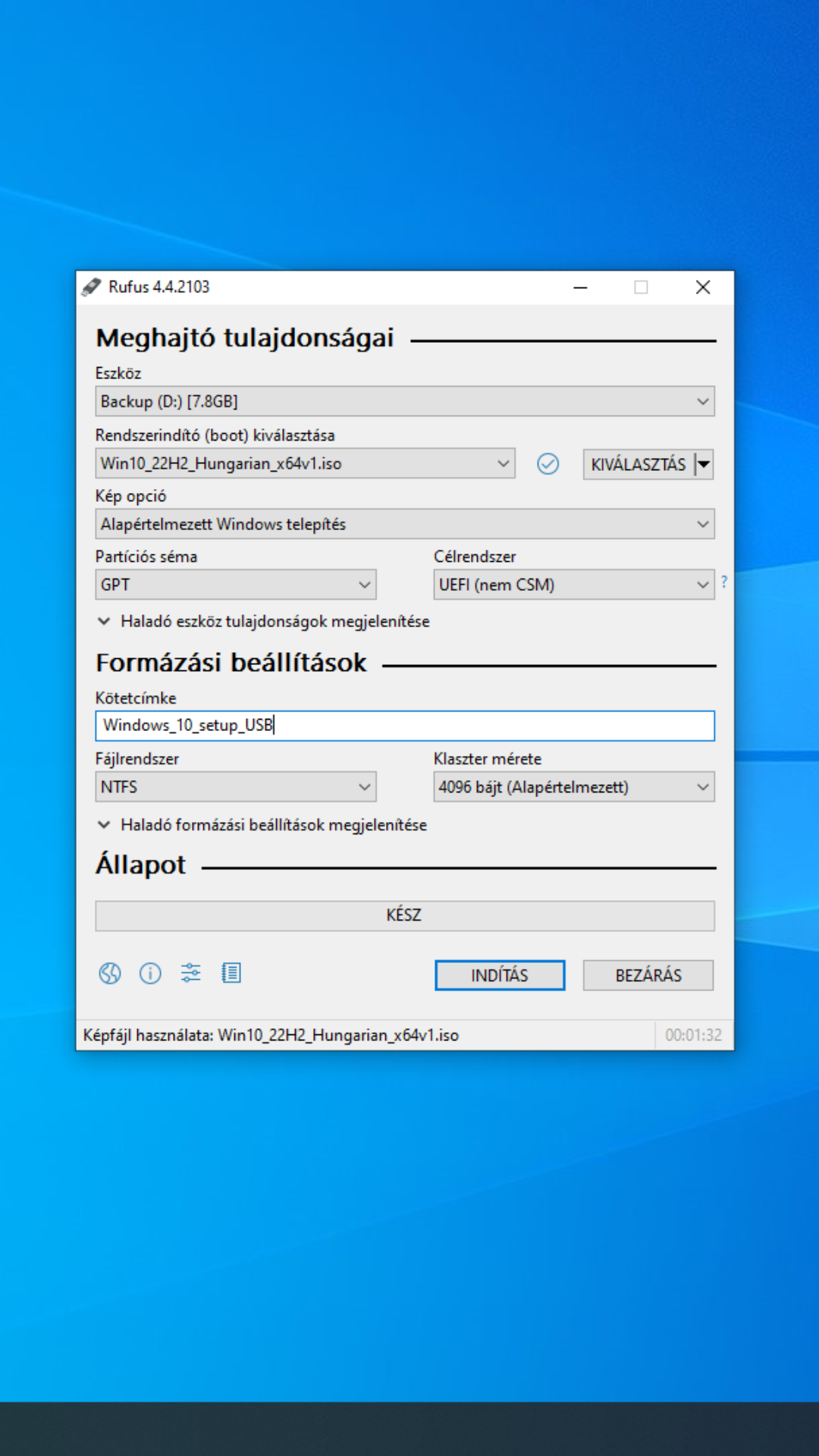Click the Rufus USB drive title icon

(92, 287)
